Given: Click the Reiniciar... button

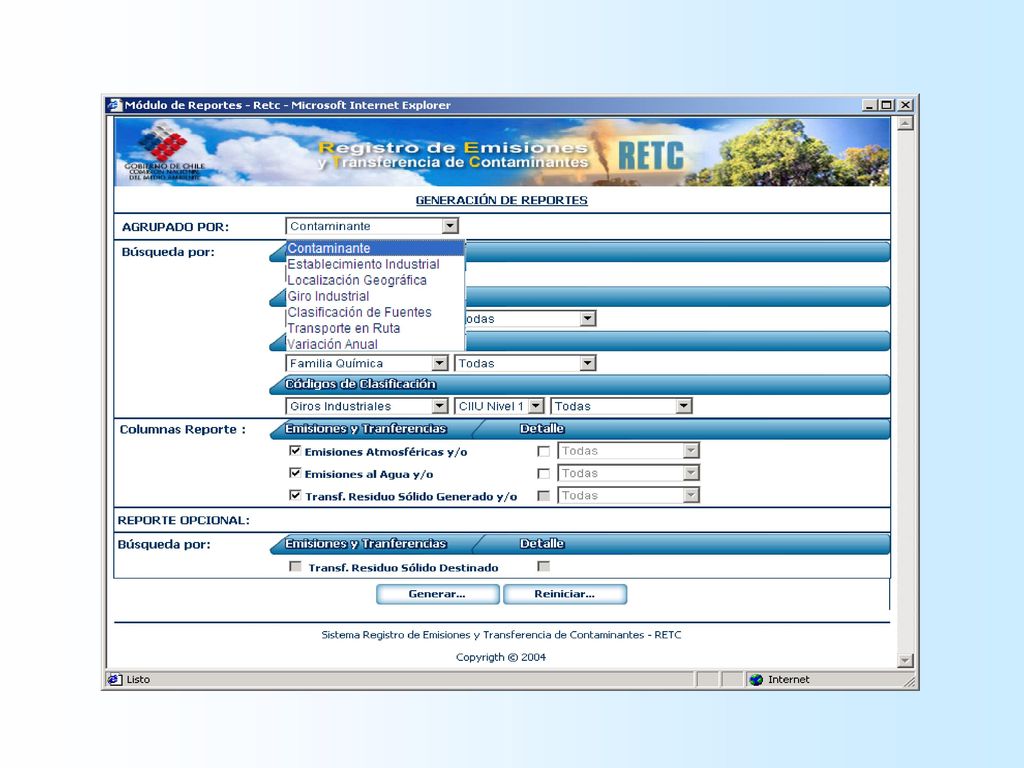Looking at the screenshot, I should coord(565,594).
